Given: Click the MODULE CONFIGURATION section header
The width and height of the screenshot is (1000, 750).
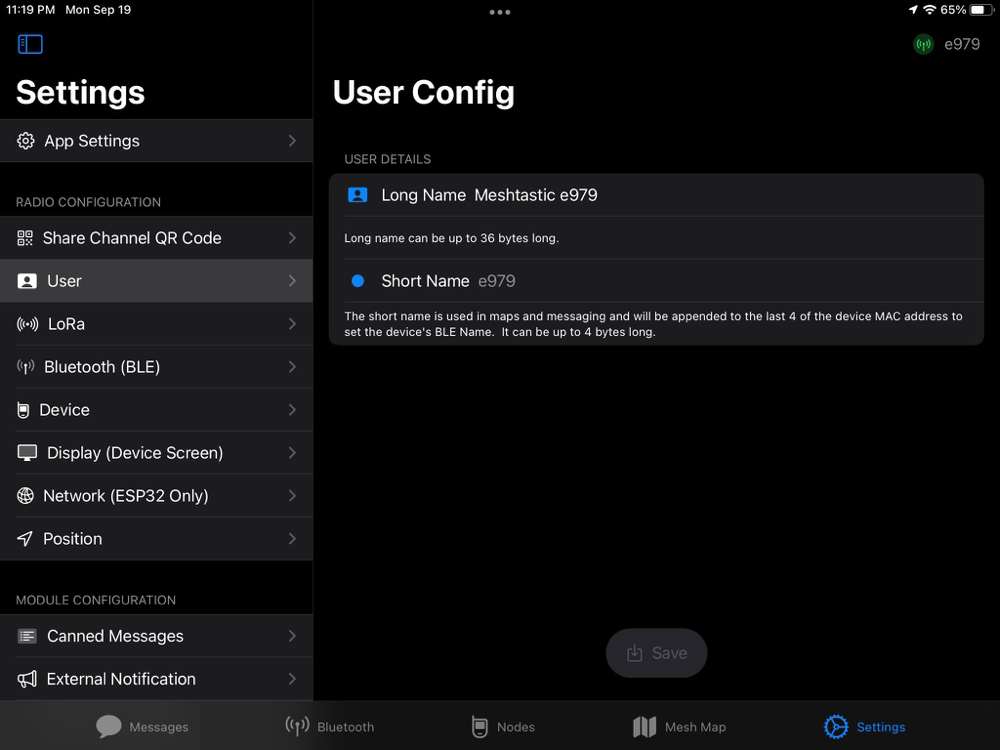Looking at the screenshot, I should click(96, 600).
